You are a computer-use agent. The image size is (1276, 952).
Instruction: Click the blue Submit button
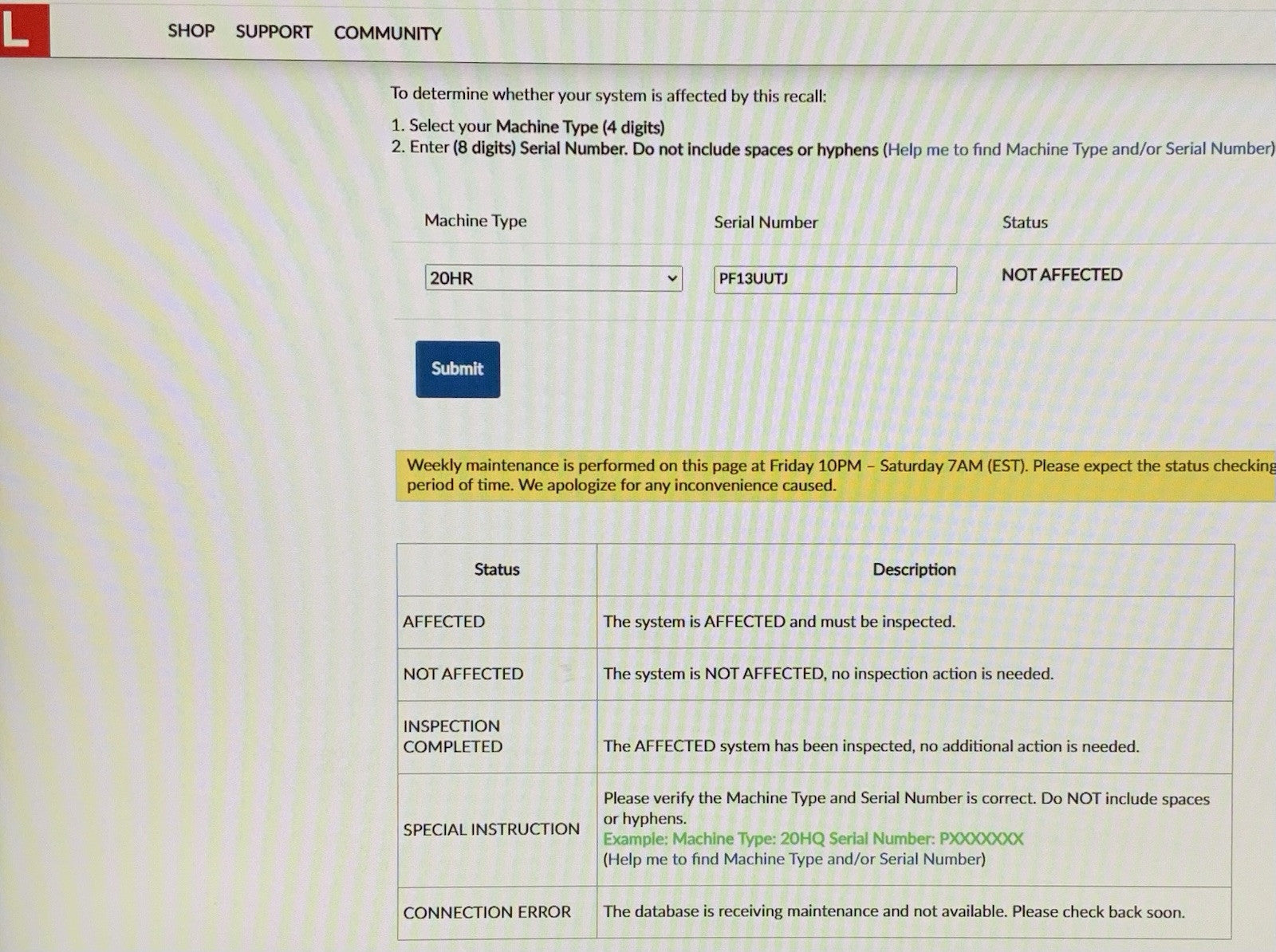pos(458,369)
